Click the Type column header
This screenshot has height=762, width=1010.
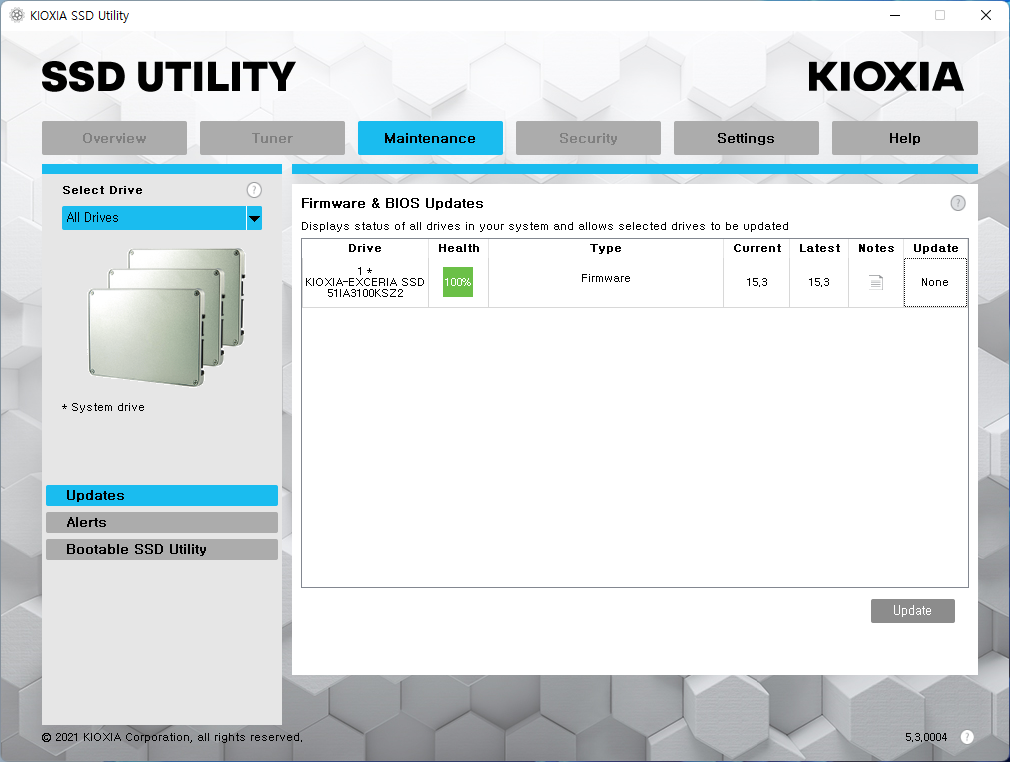click(605, 248)
